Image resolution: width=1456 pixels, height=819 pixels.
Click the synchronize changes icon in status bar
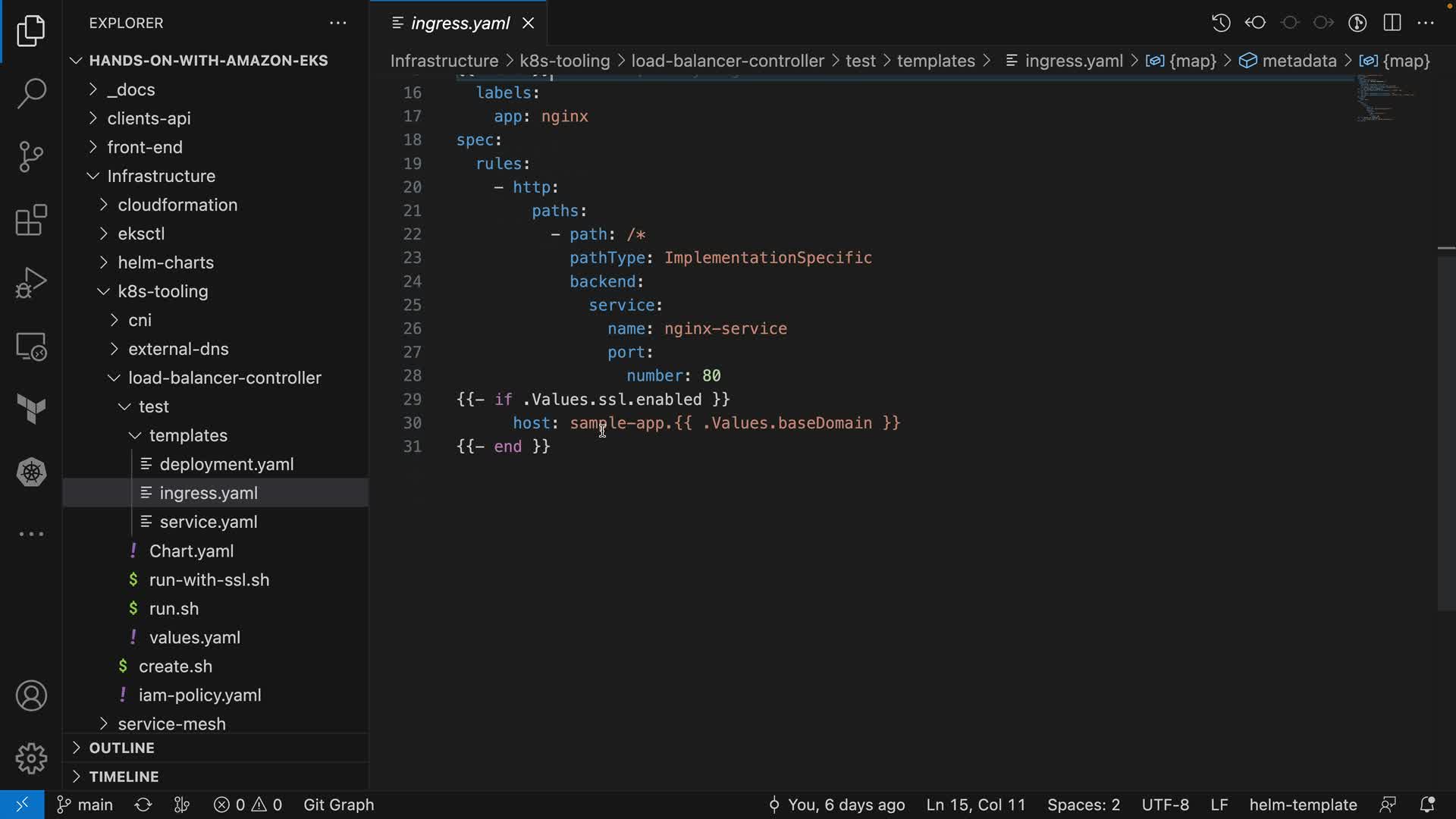(x=143, y=805)
